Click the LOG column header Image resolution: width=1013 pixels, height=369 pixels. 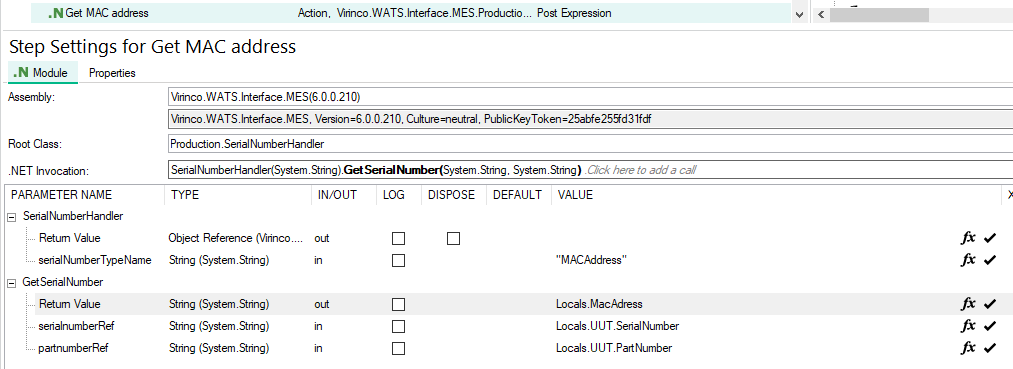[x=394, y=195]
